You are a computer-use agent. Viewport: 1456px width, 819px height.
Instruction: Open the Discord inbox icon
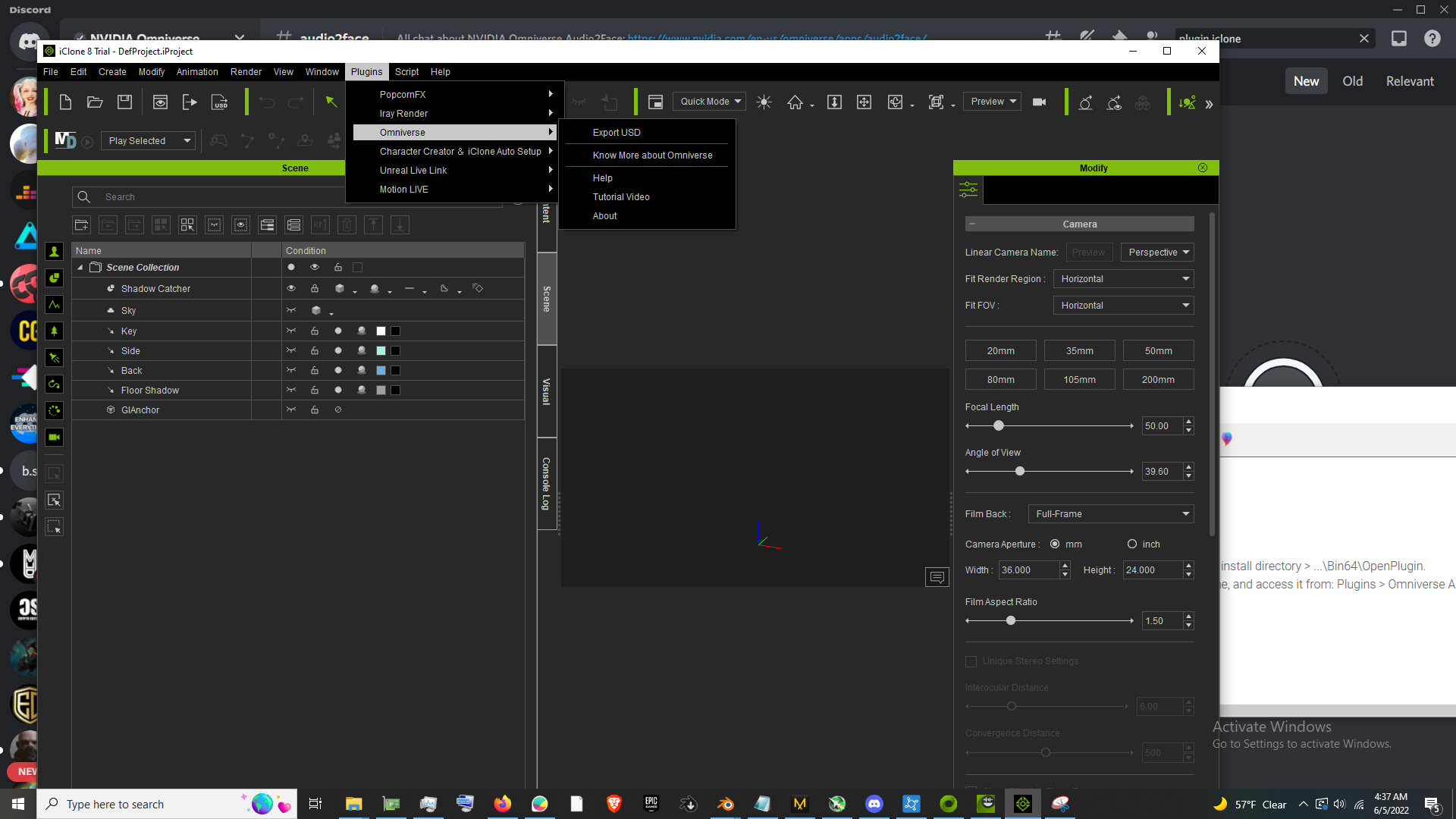1398,39
